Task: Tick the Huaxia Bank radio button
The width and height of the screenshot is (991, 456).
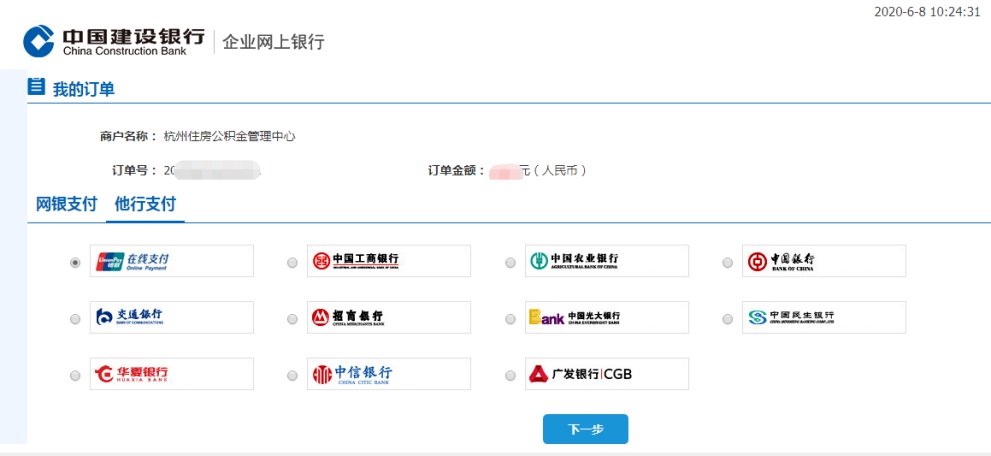Action: point(75,376)
